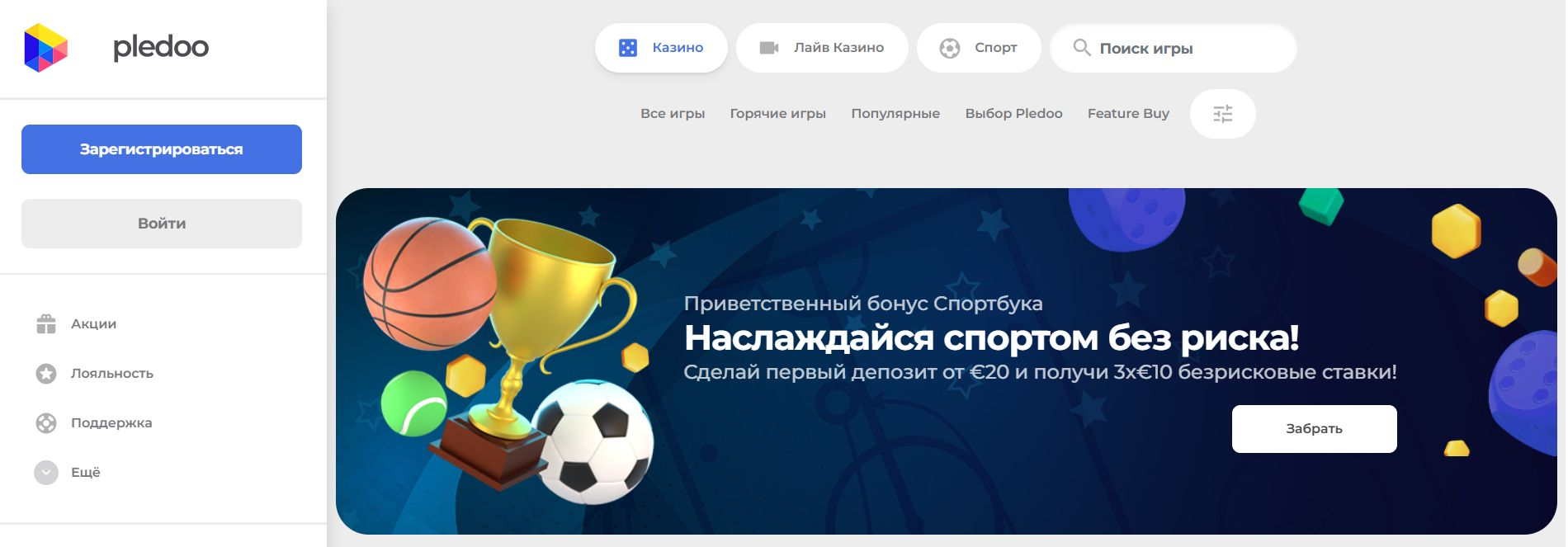Switch to the Популярные category

coord(895,114)
